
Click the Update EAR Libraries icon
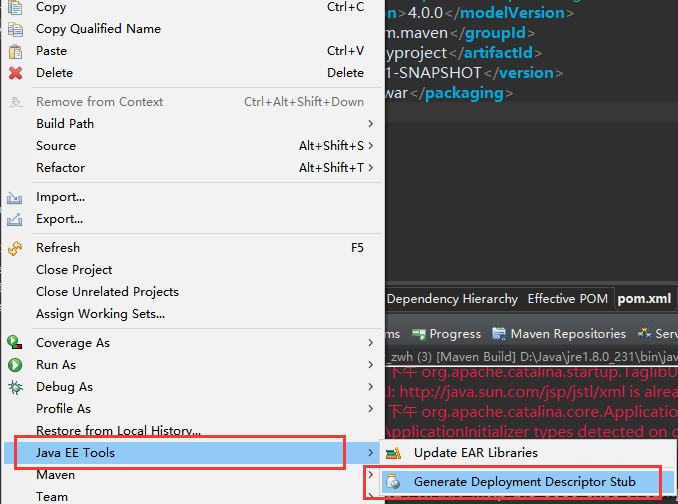pyautogui.click(x=393, y=453)
